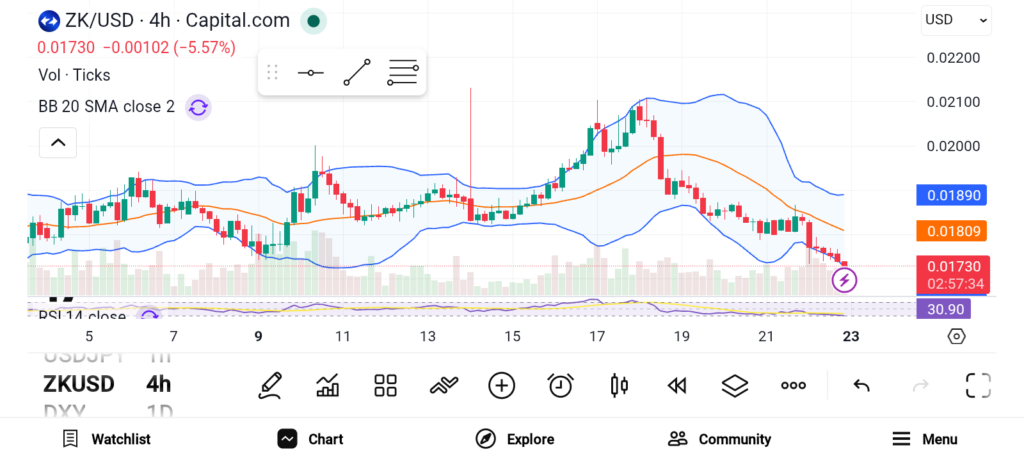Undo the last chart action
The height and width of the screenshot is (461, 1024).
click(861, 385)
